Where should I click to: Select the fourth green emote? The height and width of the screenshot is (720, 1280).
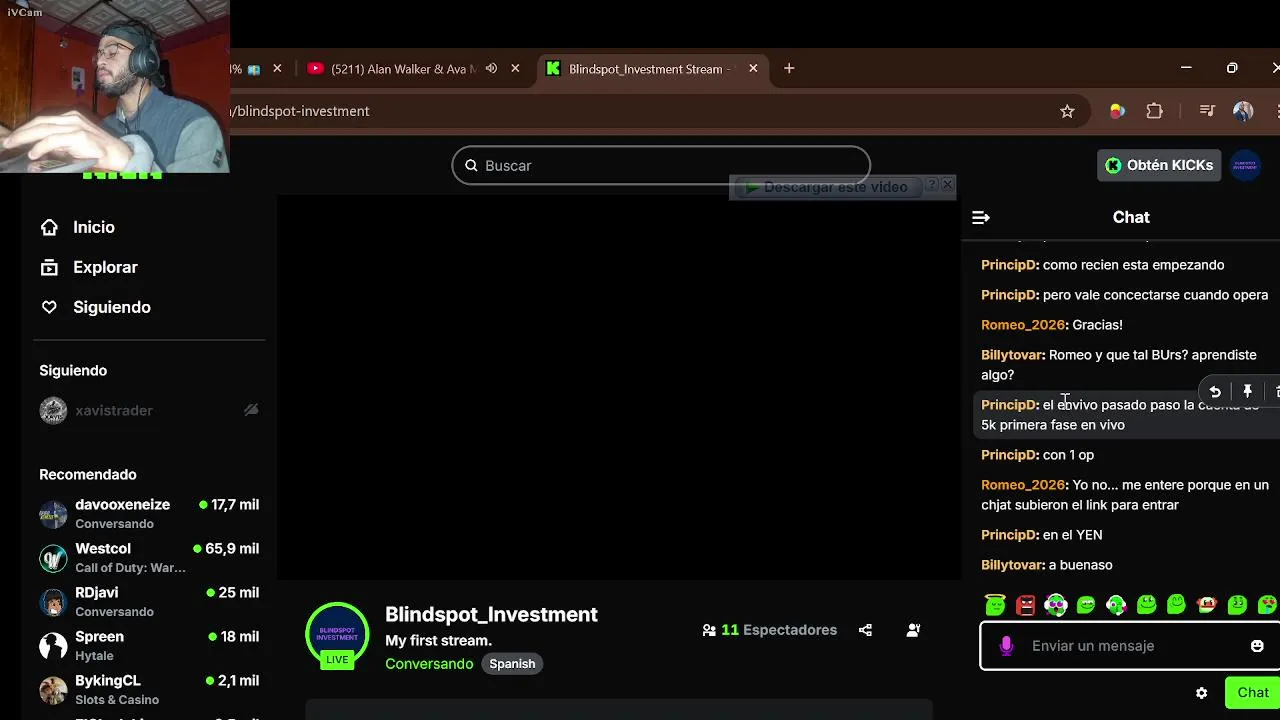[x=1086, y=604]
